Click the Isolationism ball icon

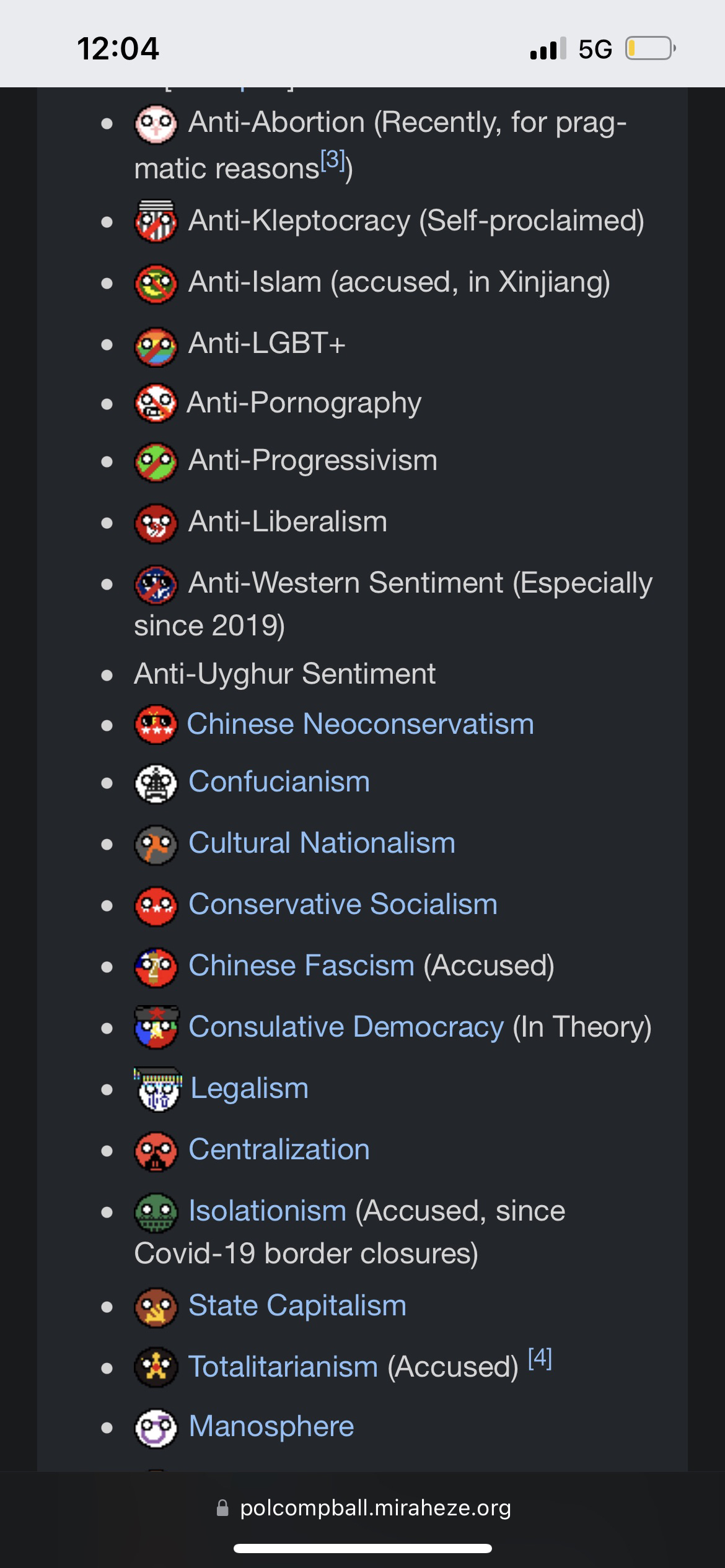click(x=156, y=1213)
